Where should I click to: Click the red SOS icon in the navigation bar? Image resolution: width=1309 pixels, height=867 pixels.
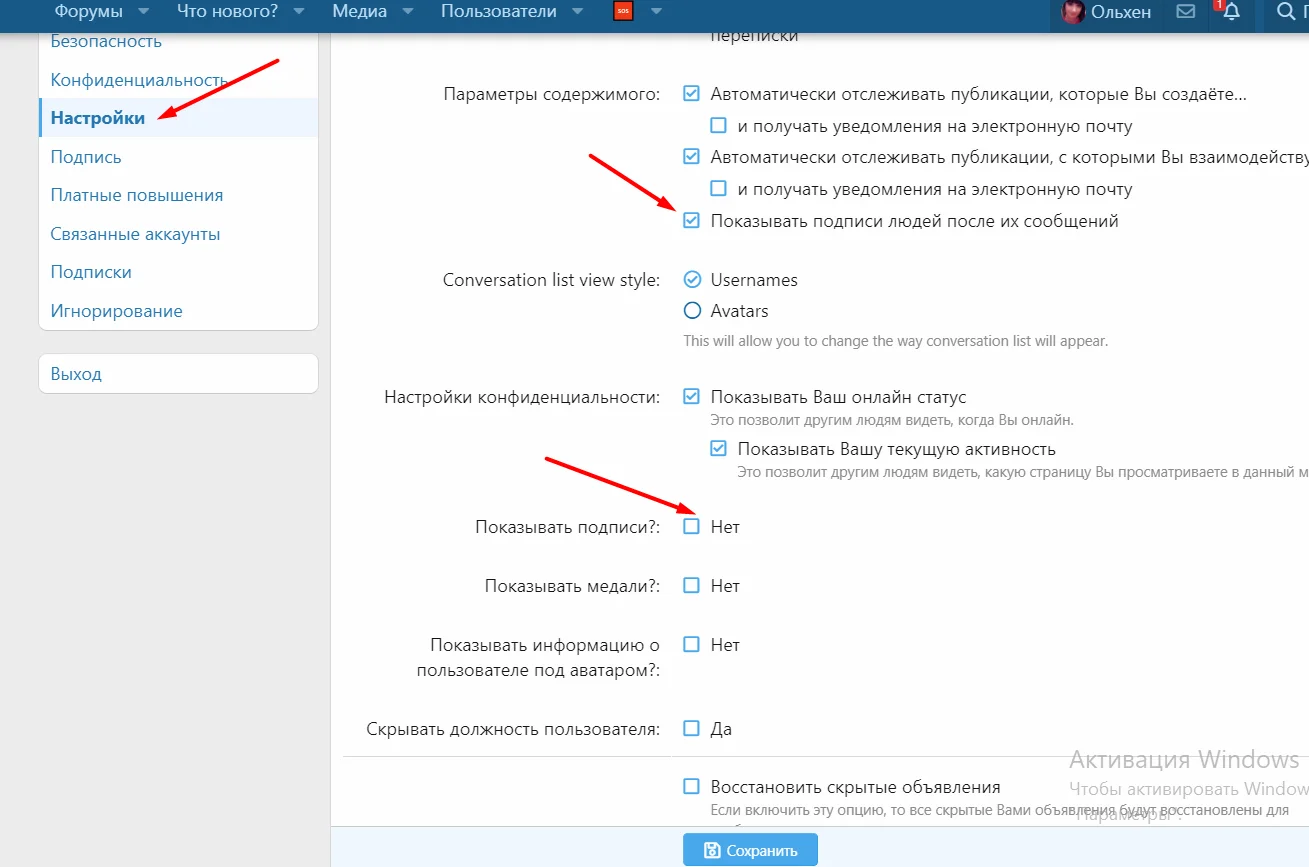click(623, 12)
